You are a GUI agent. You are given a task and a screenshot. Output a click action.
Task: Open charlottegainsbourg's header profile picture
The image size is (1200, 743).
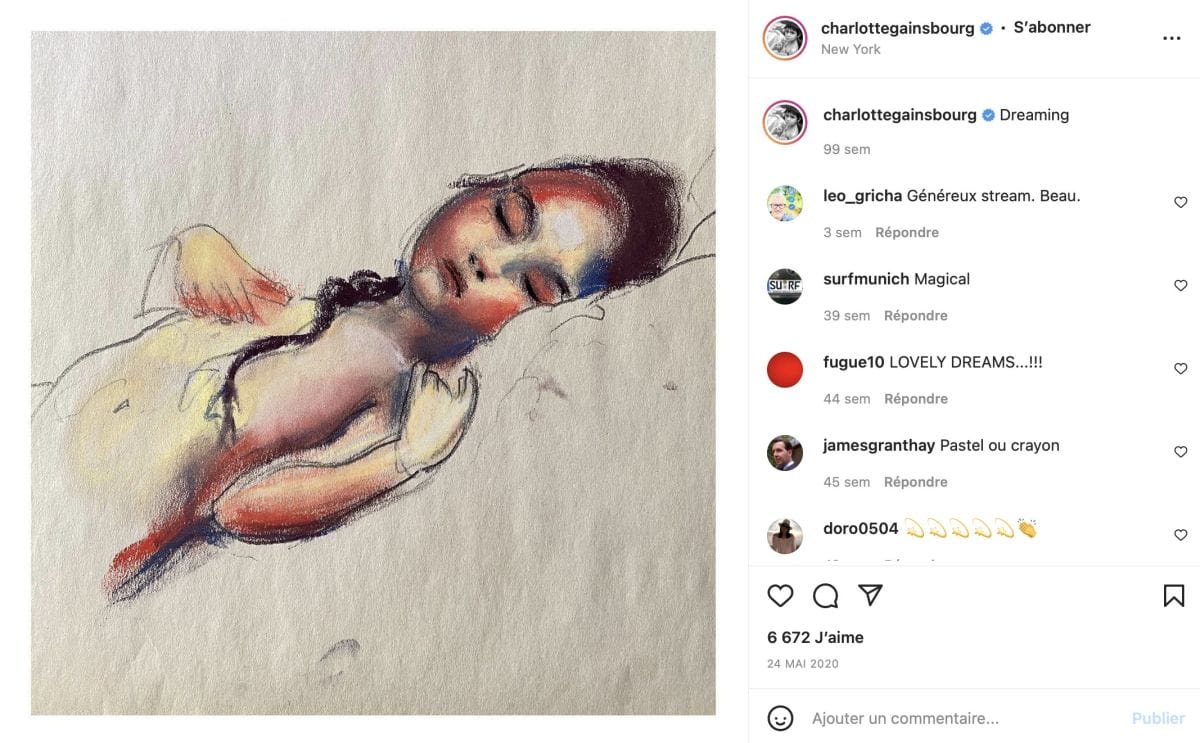point(785,38)
